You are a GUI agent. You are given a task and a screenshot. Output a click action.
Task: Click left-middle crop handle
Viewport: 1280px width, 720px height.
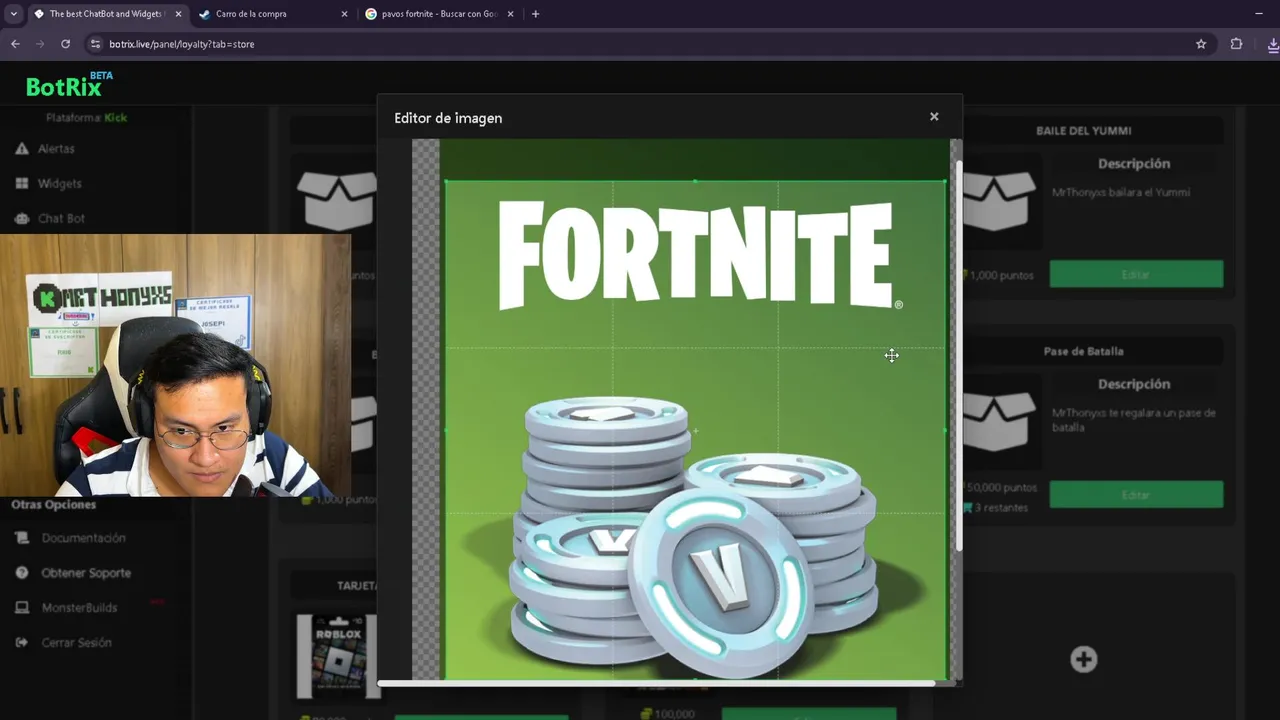pos(445,430)
